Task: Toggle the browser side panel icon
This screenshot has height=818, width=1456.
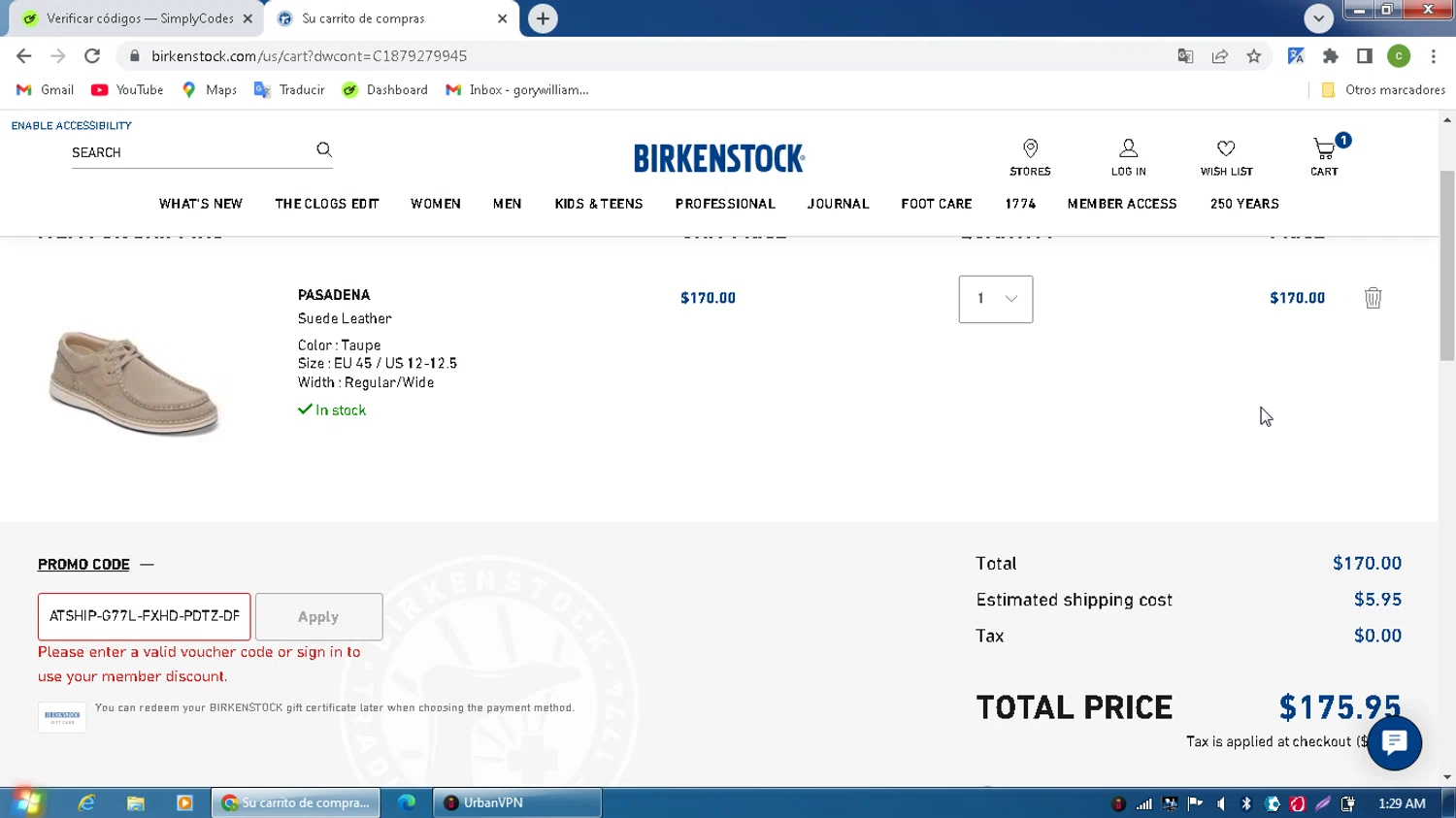Action: click(x=1364, y=56)
